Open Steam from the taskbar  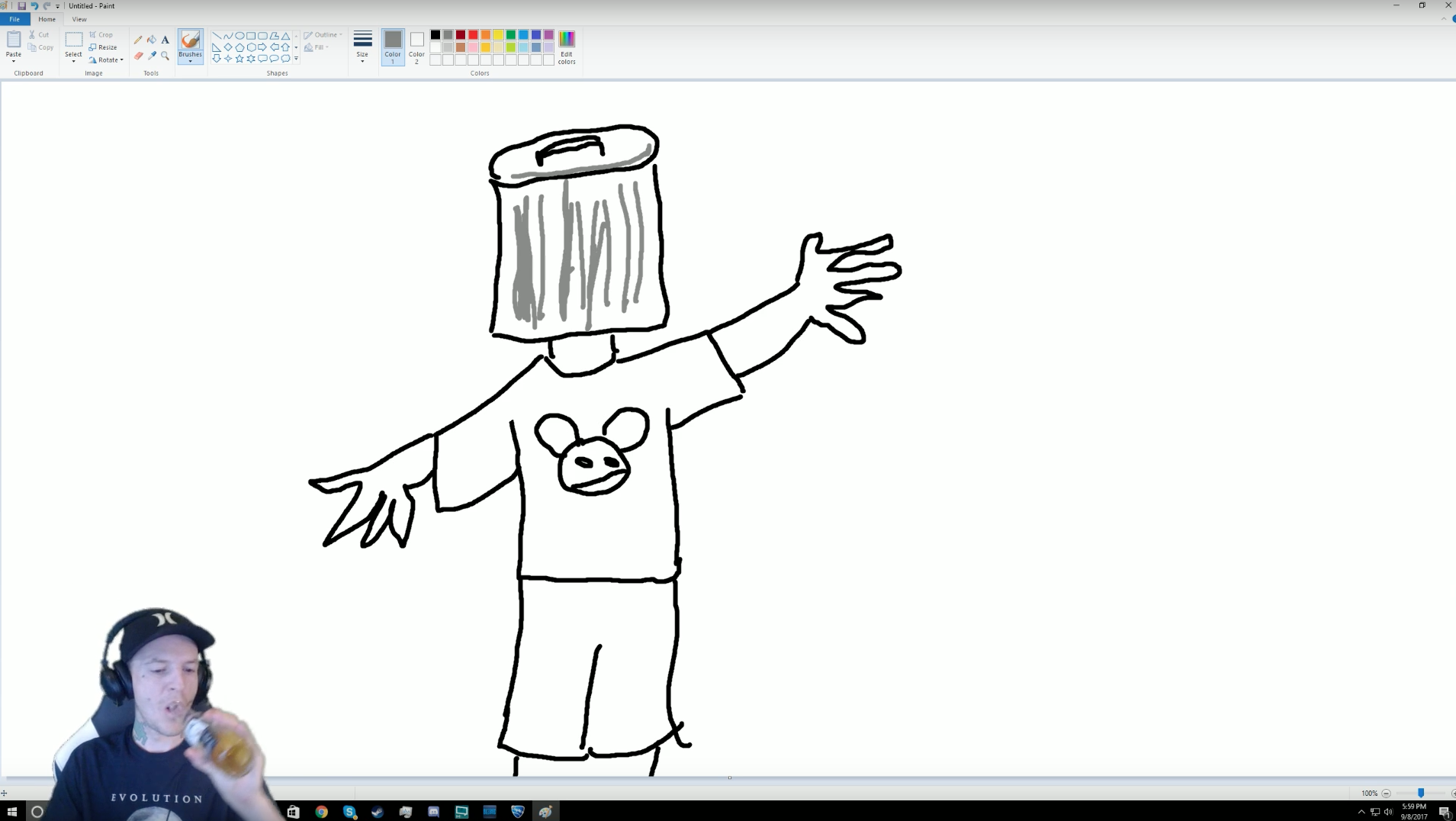point(378,811)
